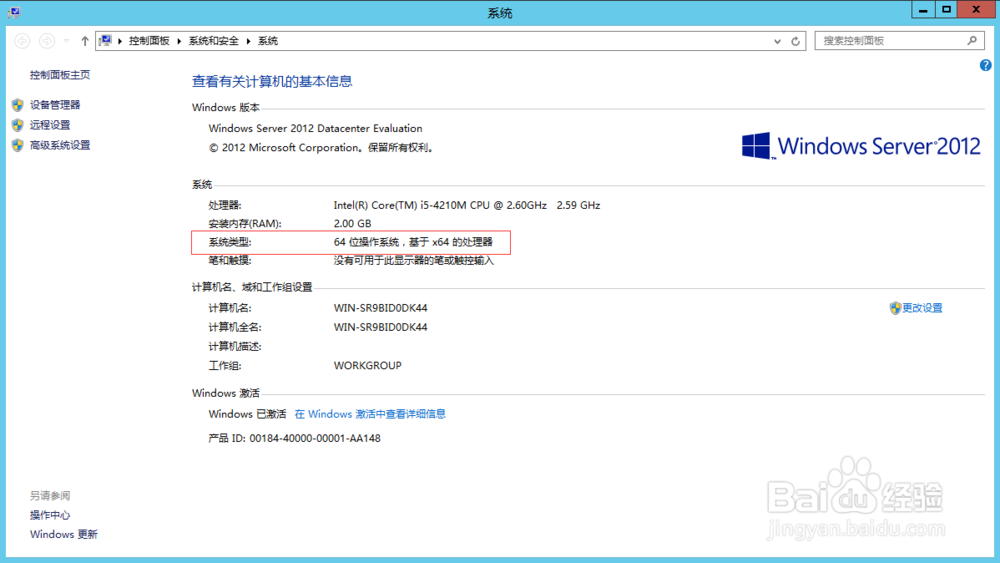1000x563 pixels.
Task: Click 计算机全名 value WIN-SR9BID0DK44
Action: click(x=380, y=327)
